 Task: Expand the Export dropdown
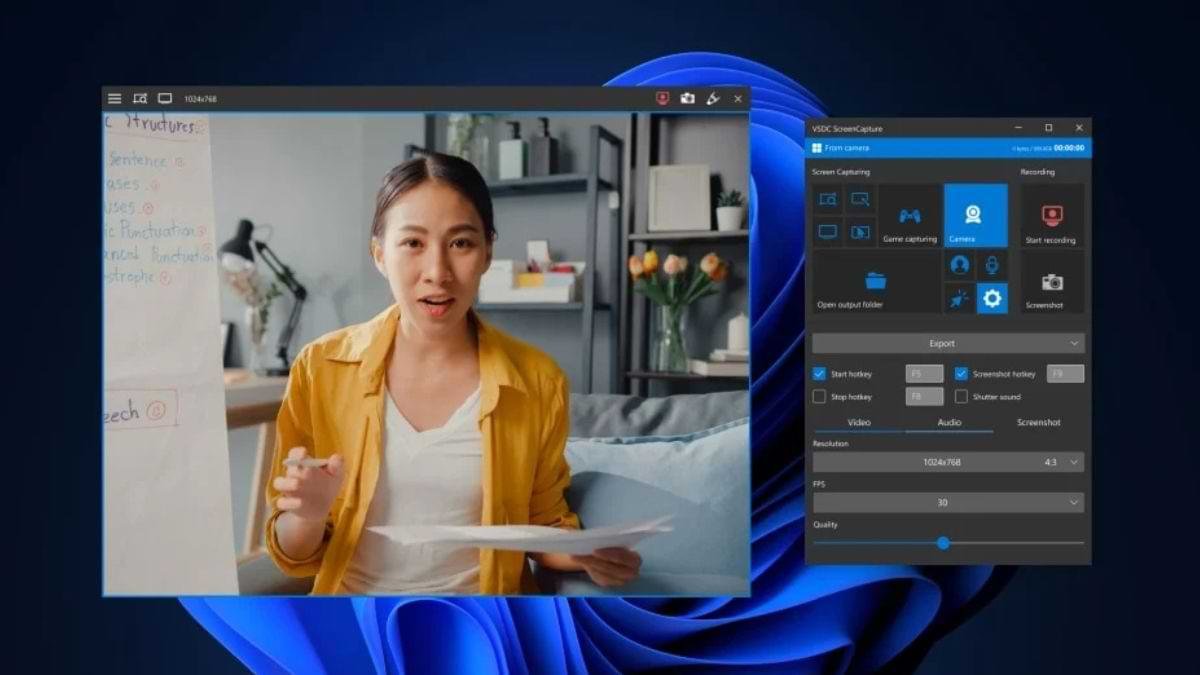point(948,343)
